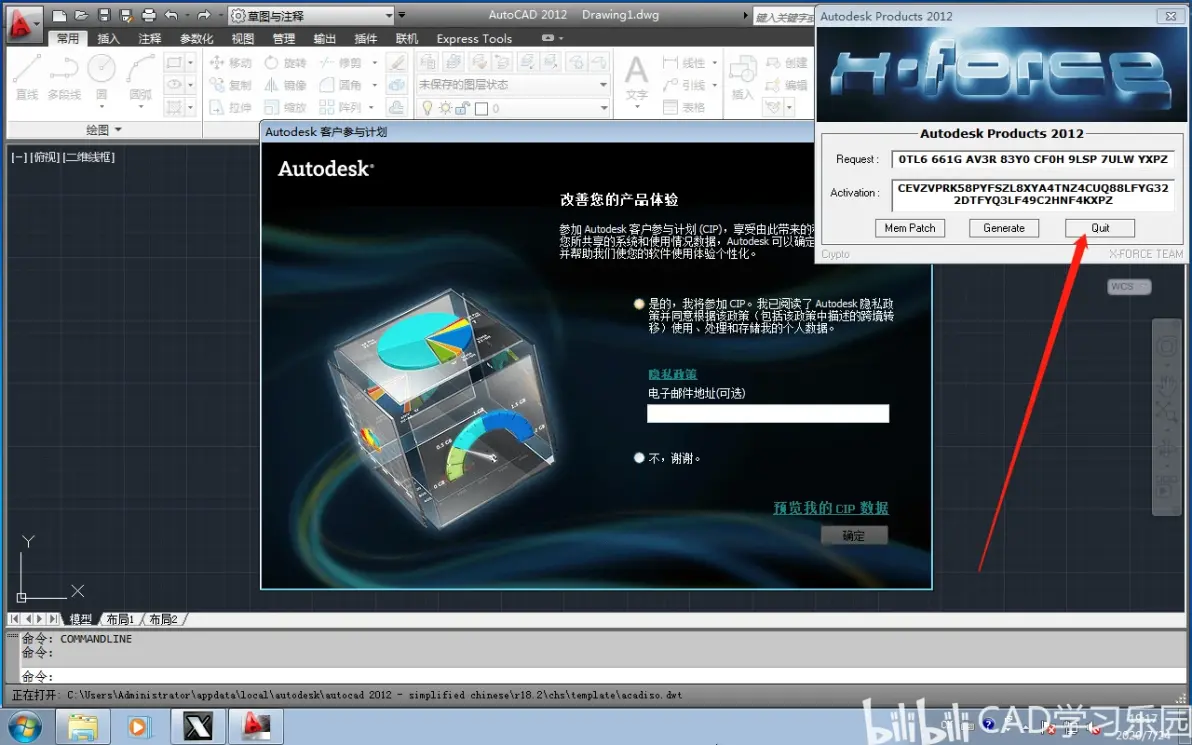Toggle the layer freeze sun icon

tap(445, 109)
